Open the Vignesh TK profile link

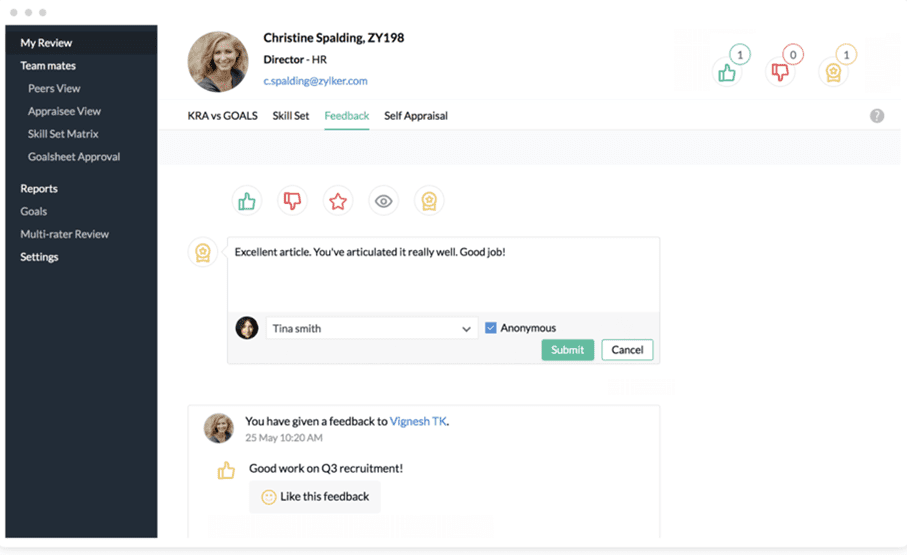click(418, 421)
